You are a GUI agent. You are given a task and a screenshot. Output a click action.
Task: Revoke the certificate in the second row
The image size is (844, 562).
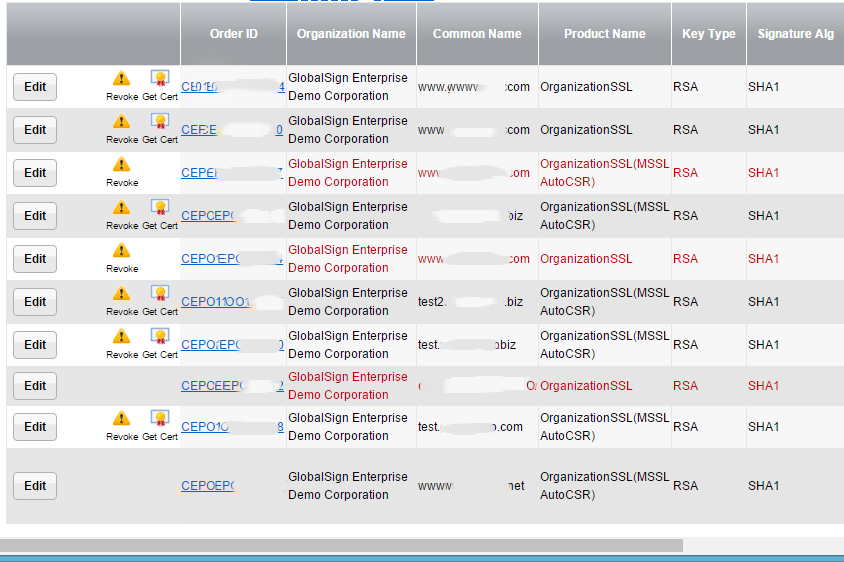tap(121, 122)
